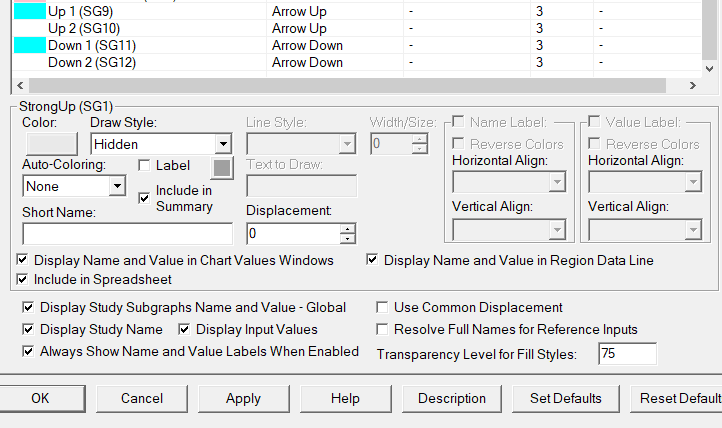Enable the Use Common Displacement checkbox
Viewport: 722px width, 428px height.
pyautogui.click(x=383, y=308)
